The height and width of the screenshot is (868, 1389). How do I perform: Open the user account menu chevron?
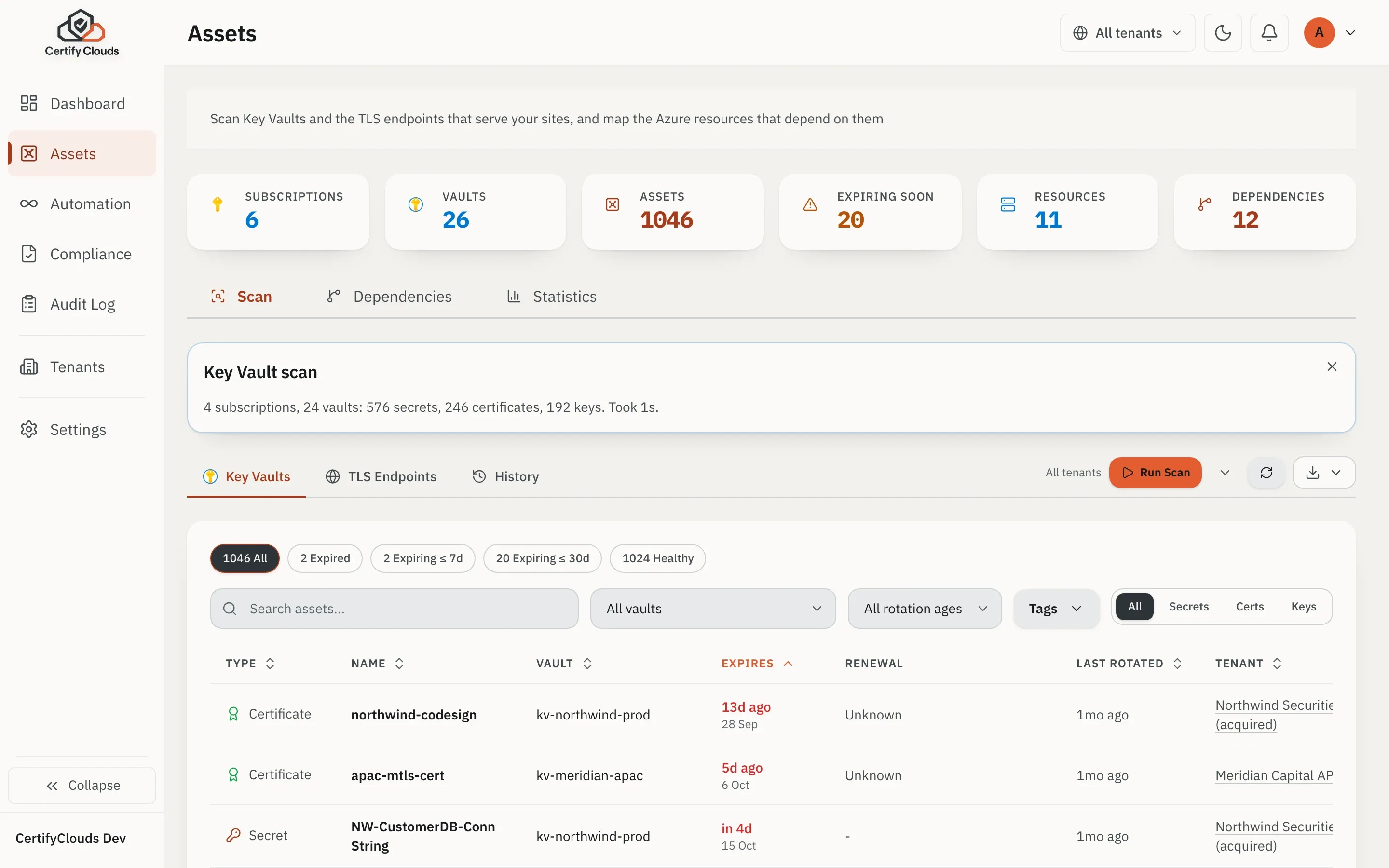tap(1350, 33)
